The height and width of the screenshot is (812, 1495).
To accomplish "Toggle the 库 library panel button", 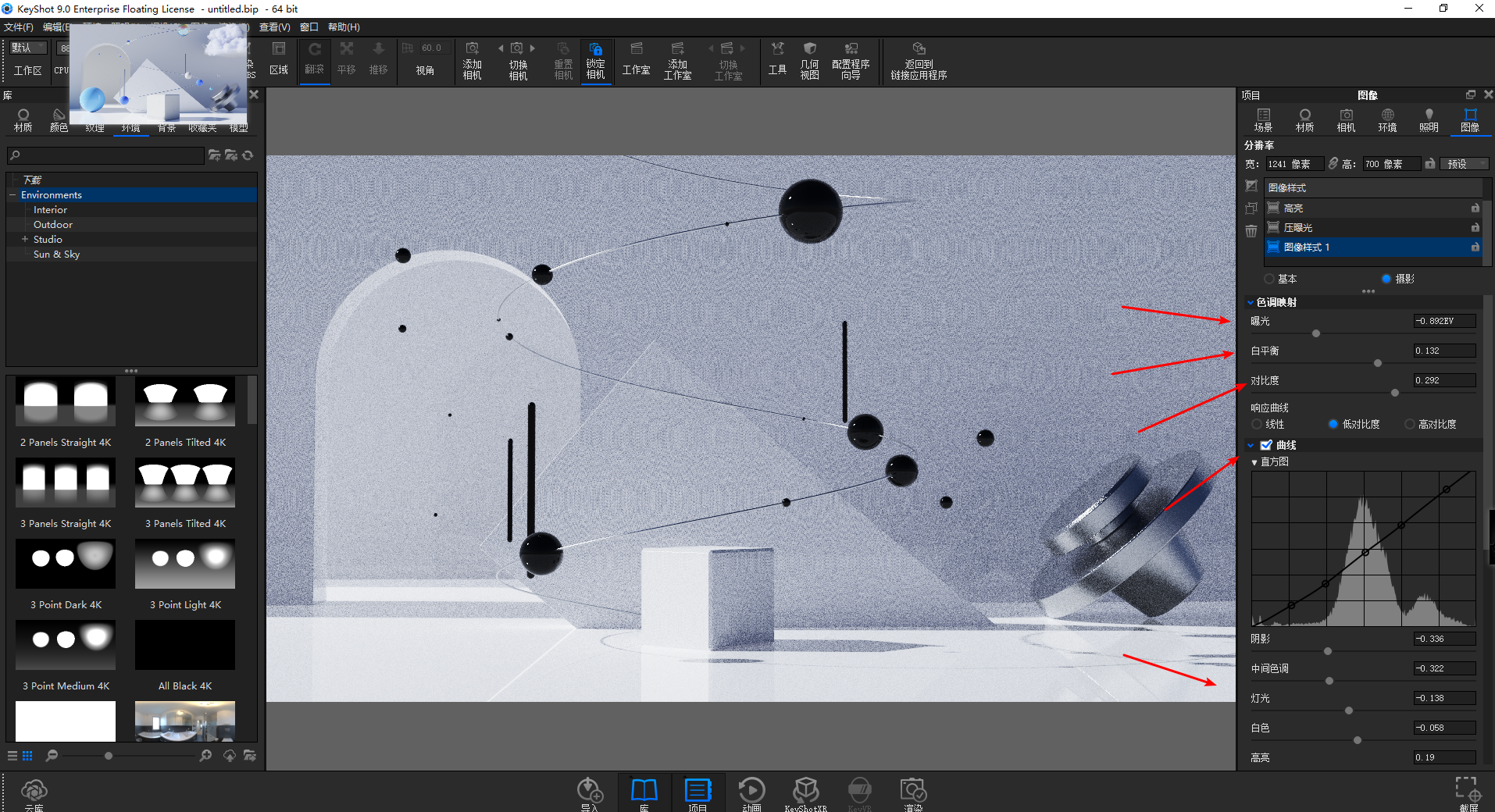I will click(x=644, y=794).
